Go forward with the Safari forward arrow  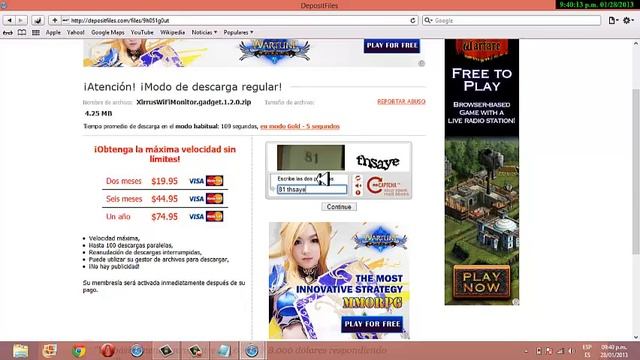tap(21, 20)
